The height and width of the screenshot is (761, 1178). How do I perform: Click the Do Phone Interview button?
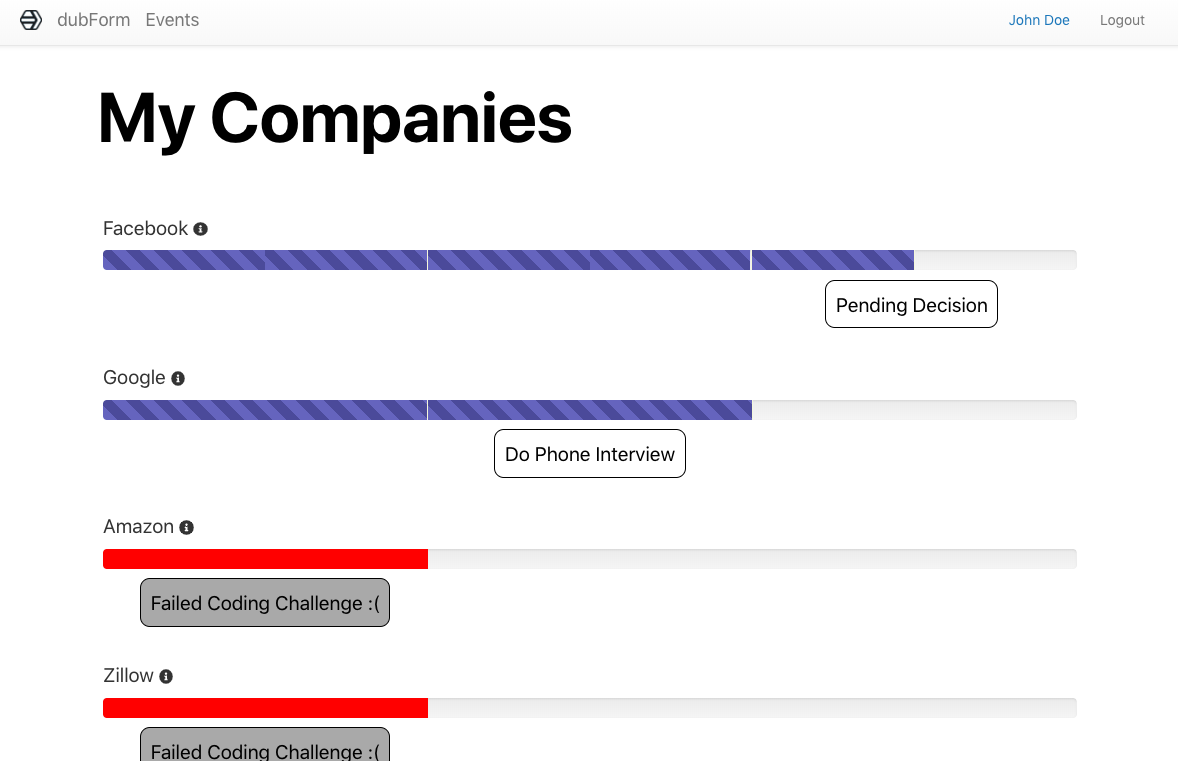590,454
